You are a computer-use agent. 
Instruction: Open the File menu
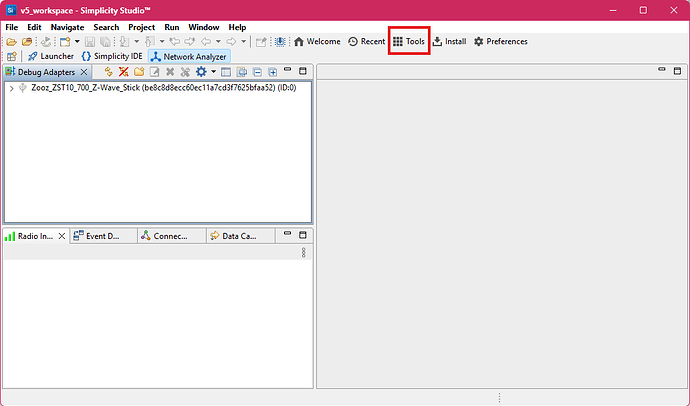pyautogui.click(x=11, y=27)
